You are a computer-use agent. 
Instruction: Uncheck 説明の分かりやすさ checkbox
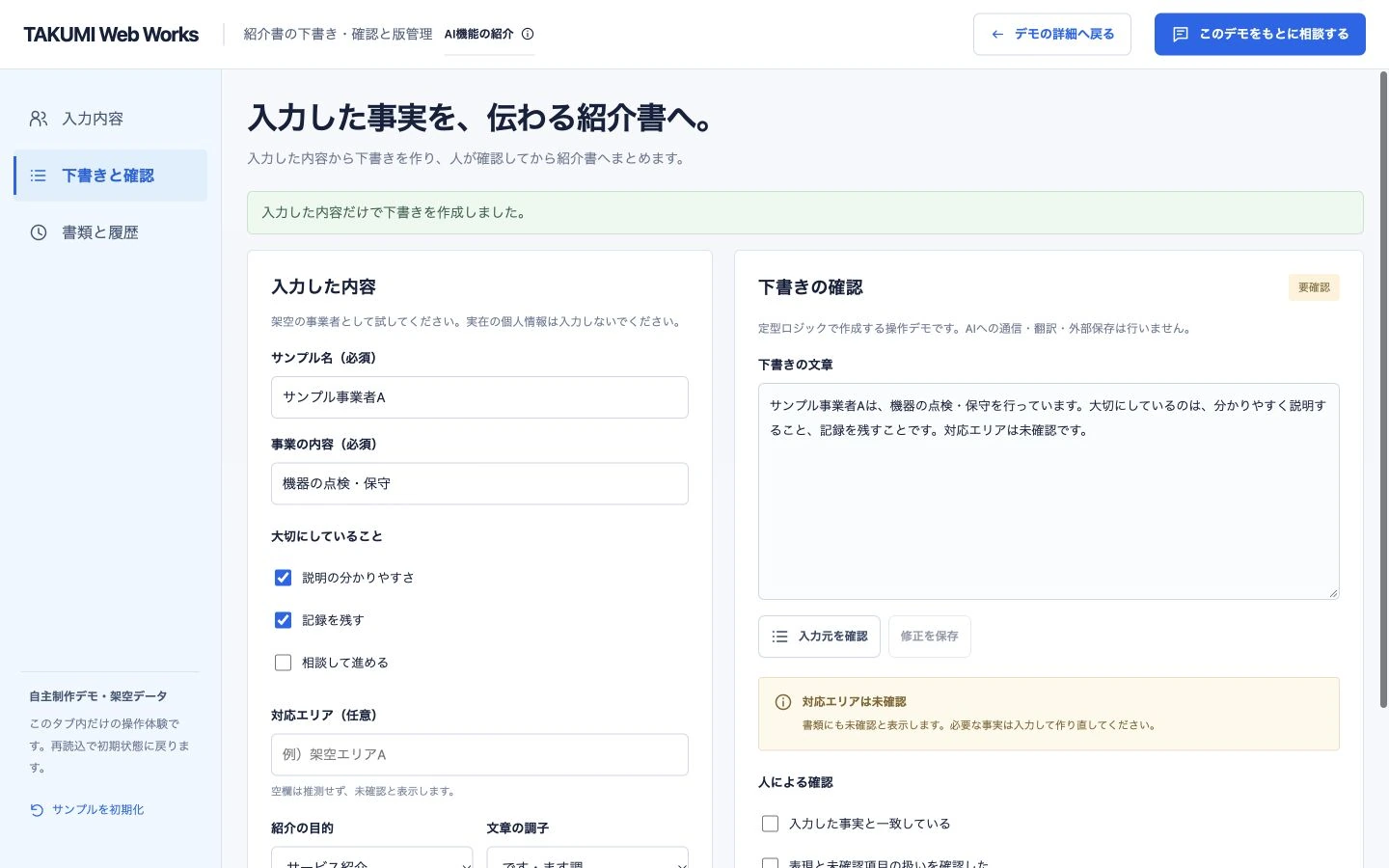(283, 578)
